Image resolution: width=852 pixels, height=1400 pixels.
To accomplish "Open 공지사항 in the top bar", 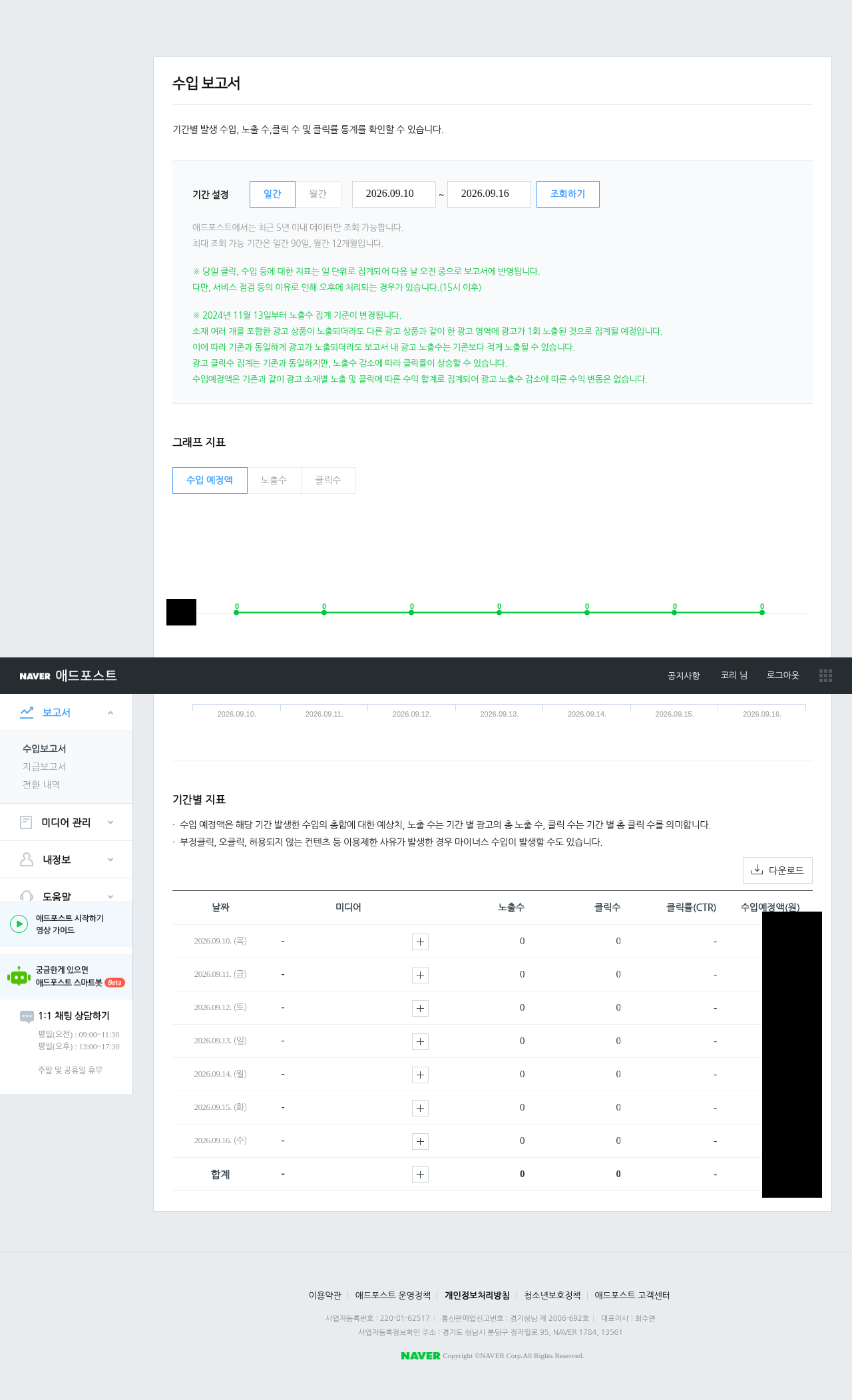I will click(684, 675).
